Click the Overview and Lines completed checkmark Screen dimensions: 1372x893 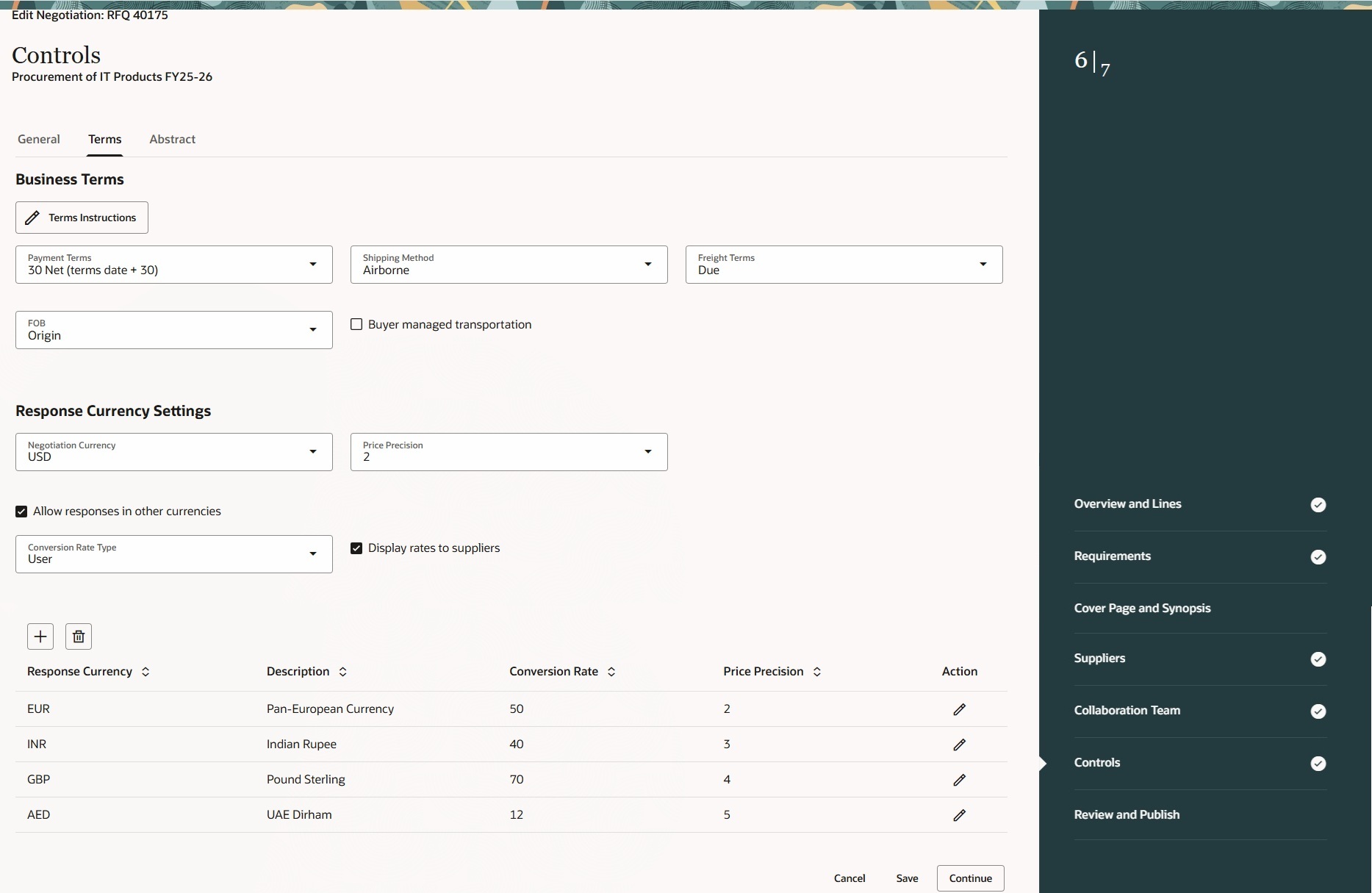tap(1318, 504)
